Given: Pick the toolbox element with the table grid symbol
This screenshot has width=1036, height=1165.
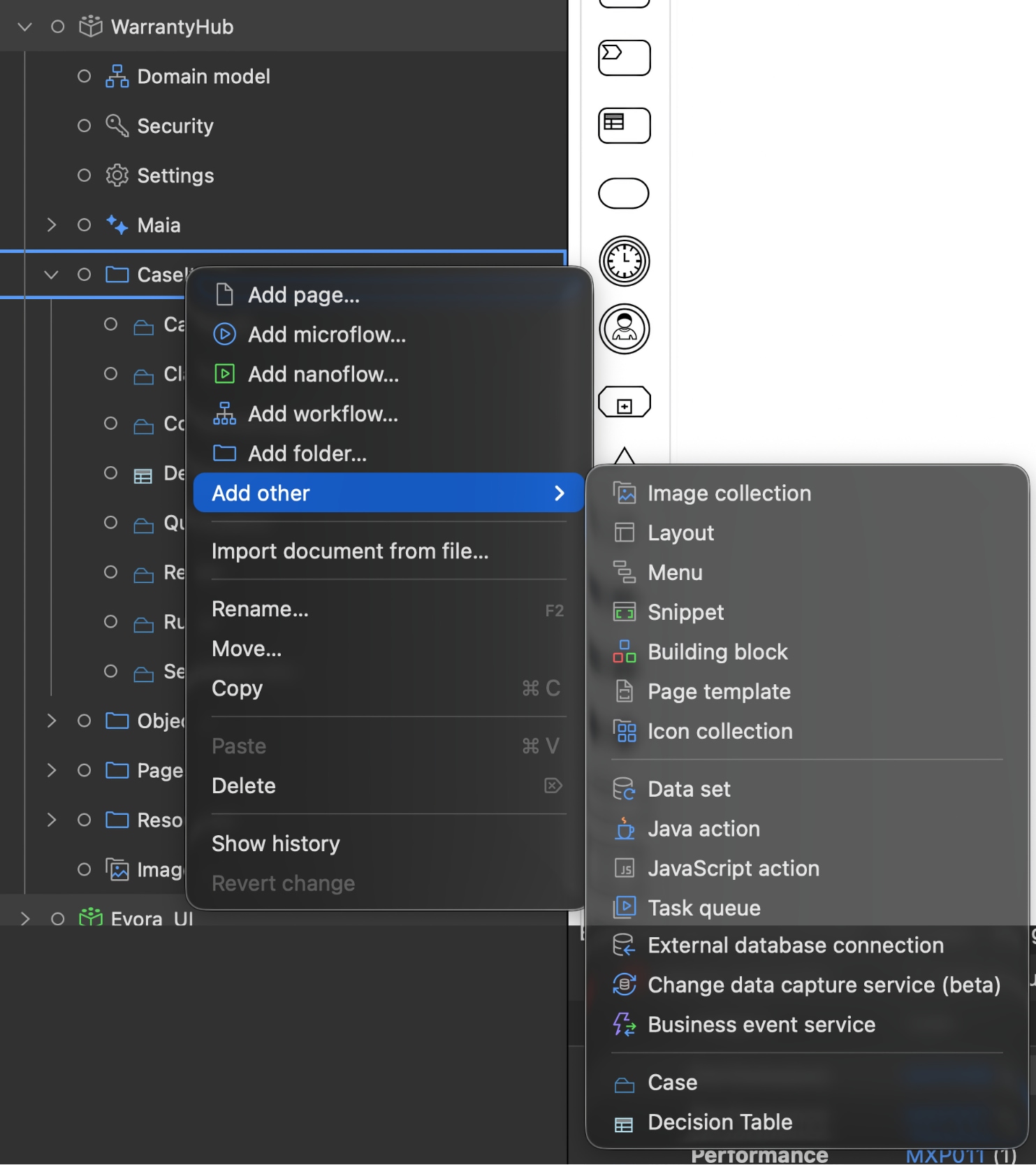Looking at the screenshot, I should tap(625, 125).
